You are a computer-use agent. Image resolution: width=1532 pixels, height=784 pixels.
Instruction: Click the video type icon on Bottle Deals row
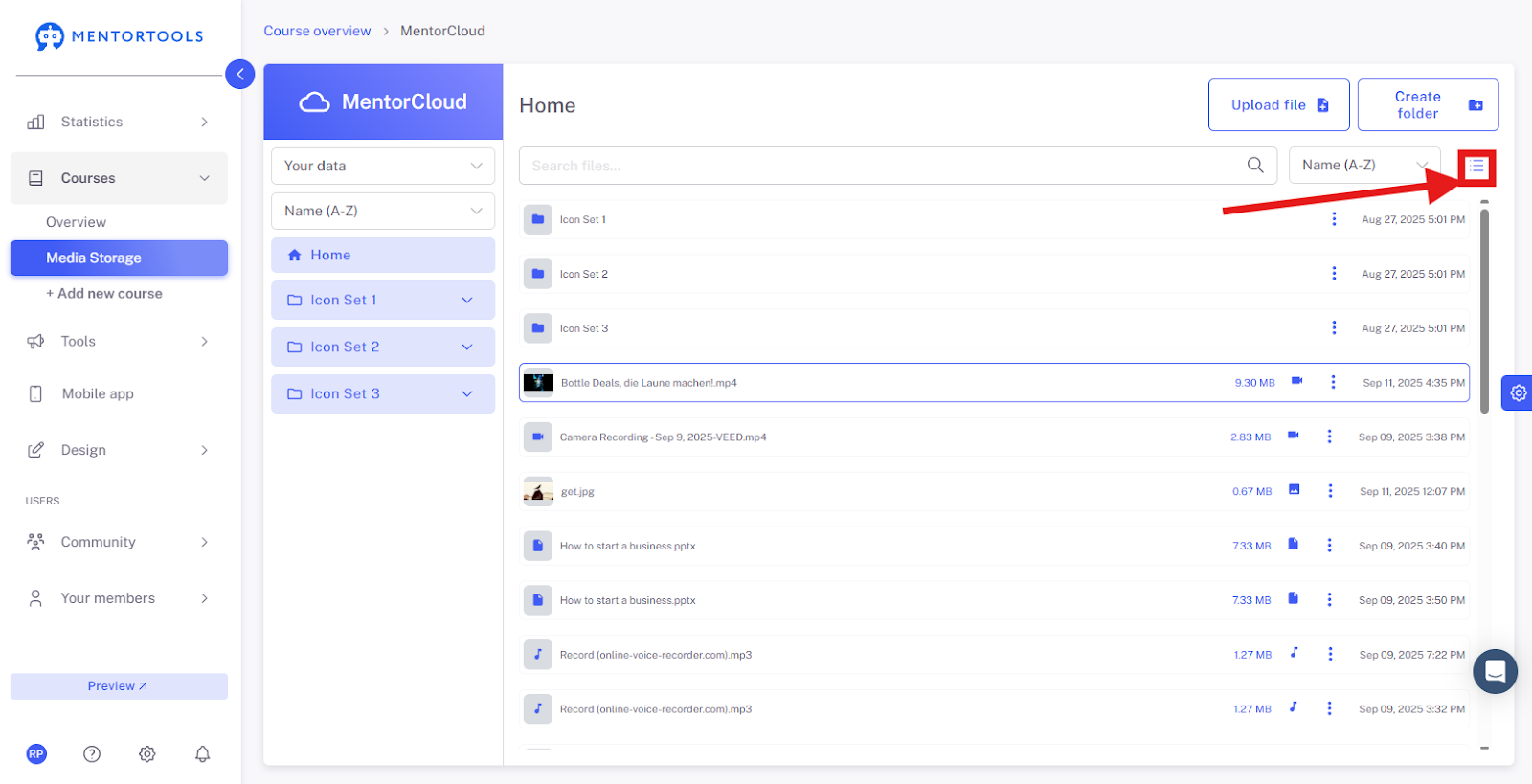click(x=1297, y=381)
